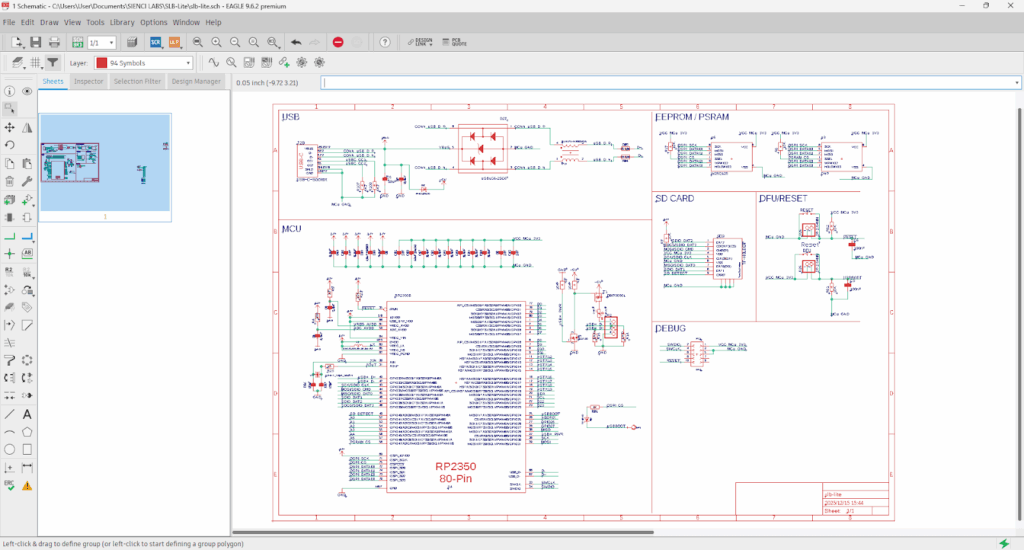1024x550 pixels.
Task: Toggle the Show eye icon tool
Action: tap(27, 91)
